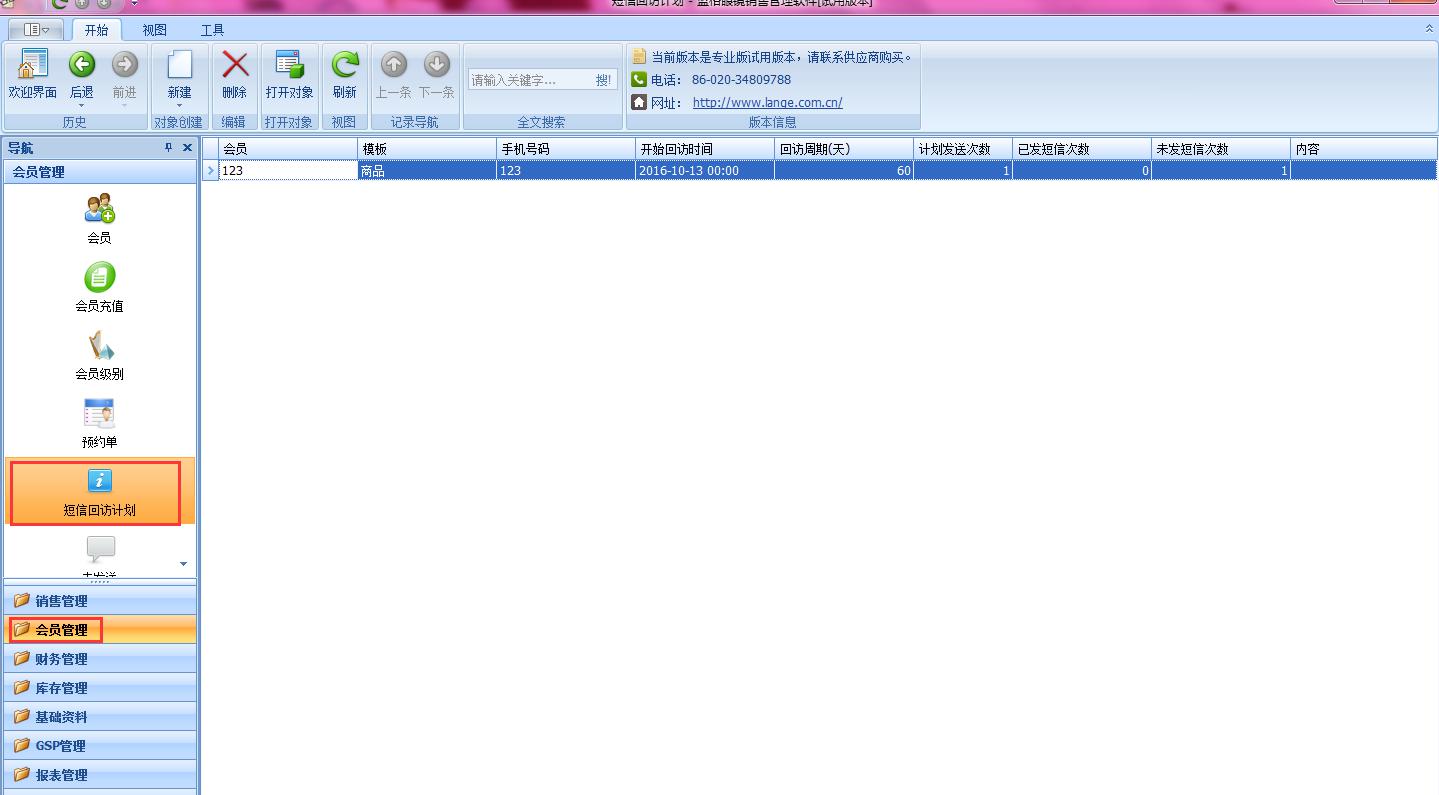Select 短信回访计划 in navigation panel
Screen dimensions: 1439x795
99,492
